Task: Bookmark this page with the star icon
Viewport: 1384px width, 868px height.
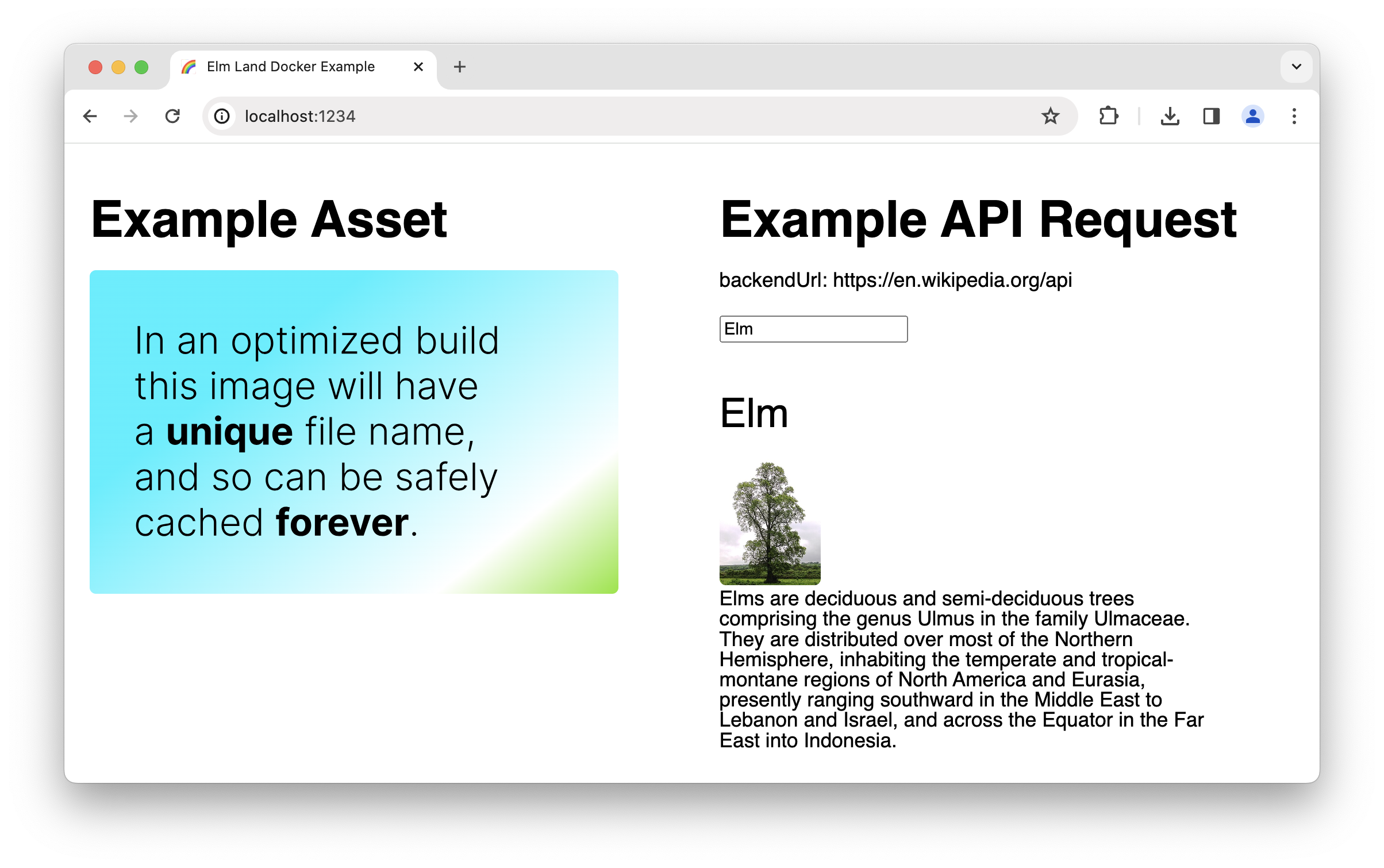Action: [1050, 117]
